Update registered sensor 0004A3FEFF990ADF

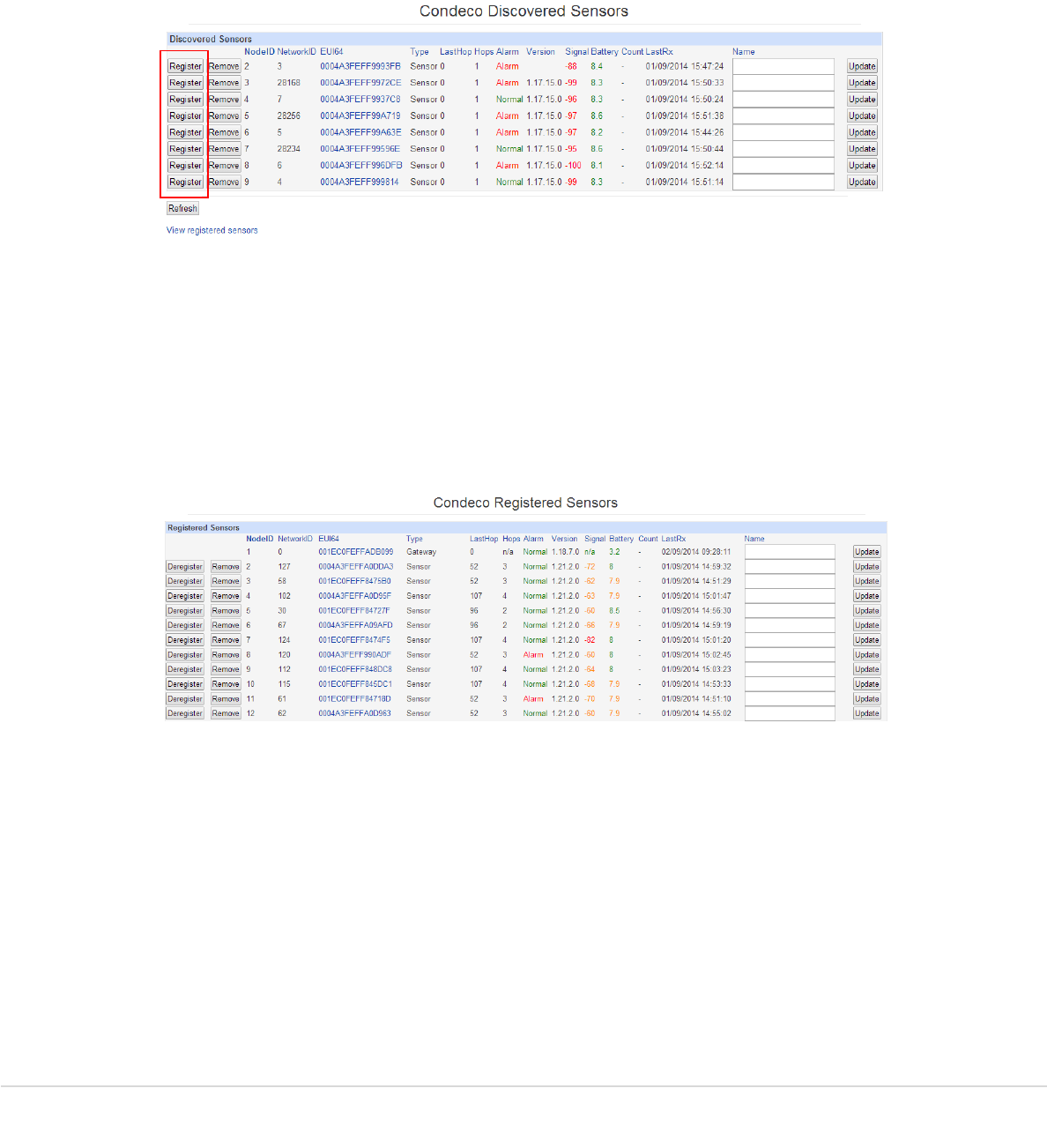[867, 655]
